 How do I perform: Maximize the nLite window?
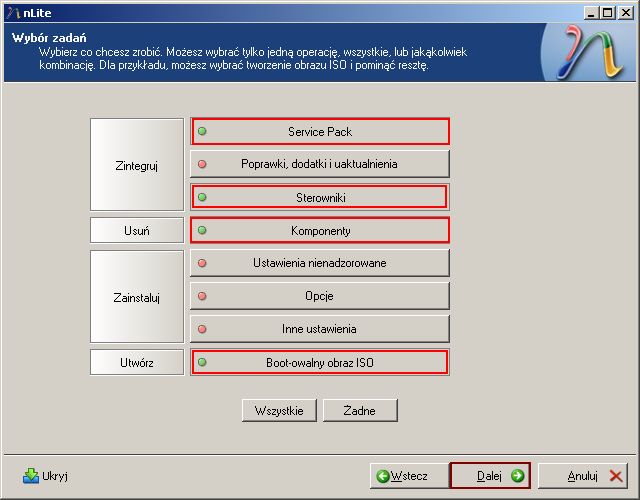[x=607, y=13]
